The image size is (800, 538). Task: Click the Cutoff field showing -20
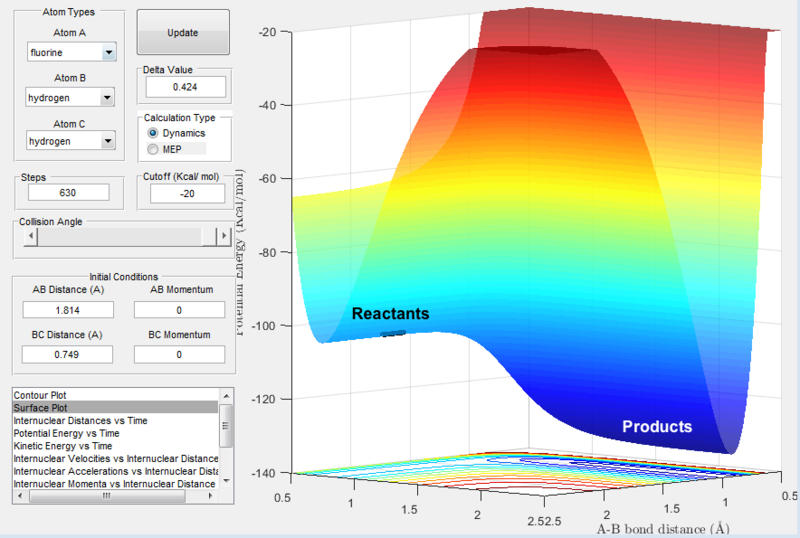pyautogui.click(x=187, y=193)
